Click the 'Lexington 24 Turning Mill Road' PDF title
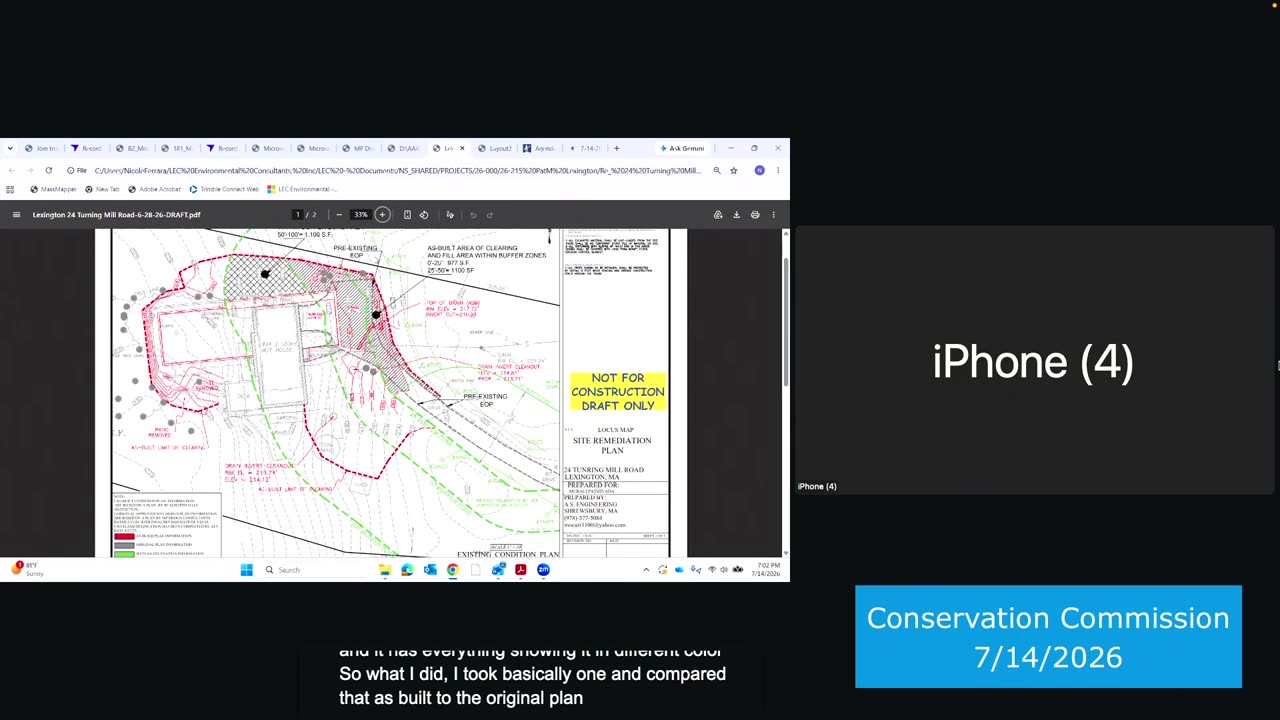 tap(117, 214)
